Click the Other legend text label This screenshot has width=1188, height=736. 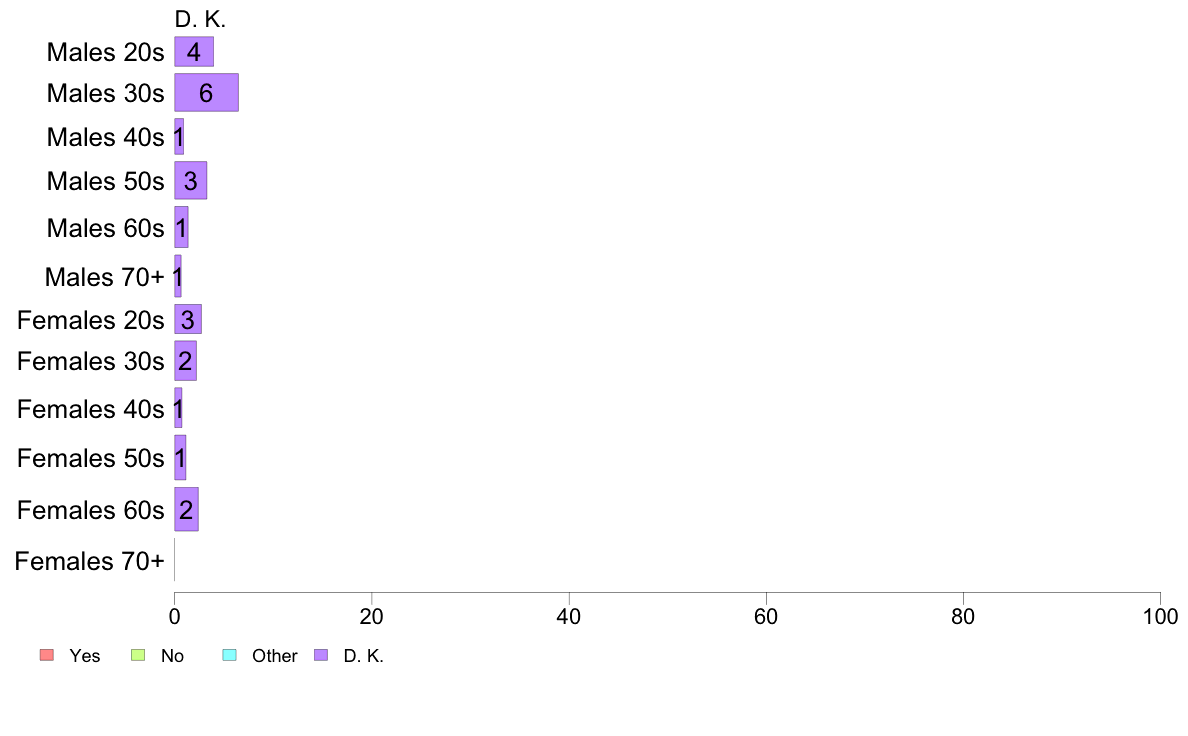[x=274, y=656]
